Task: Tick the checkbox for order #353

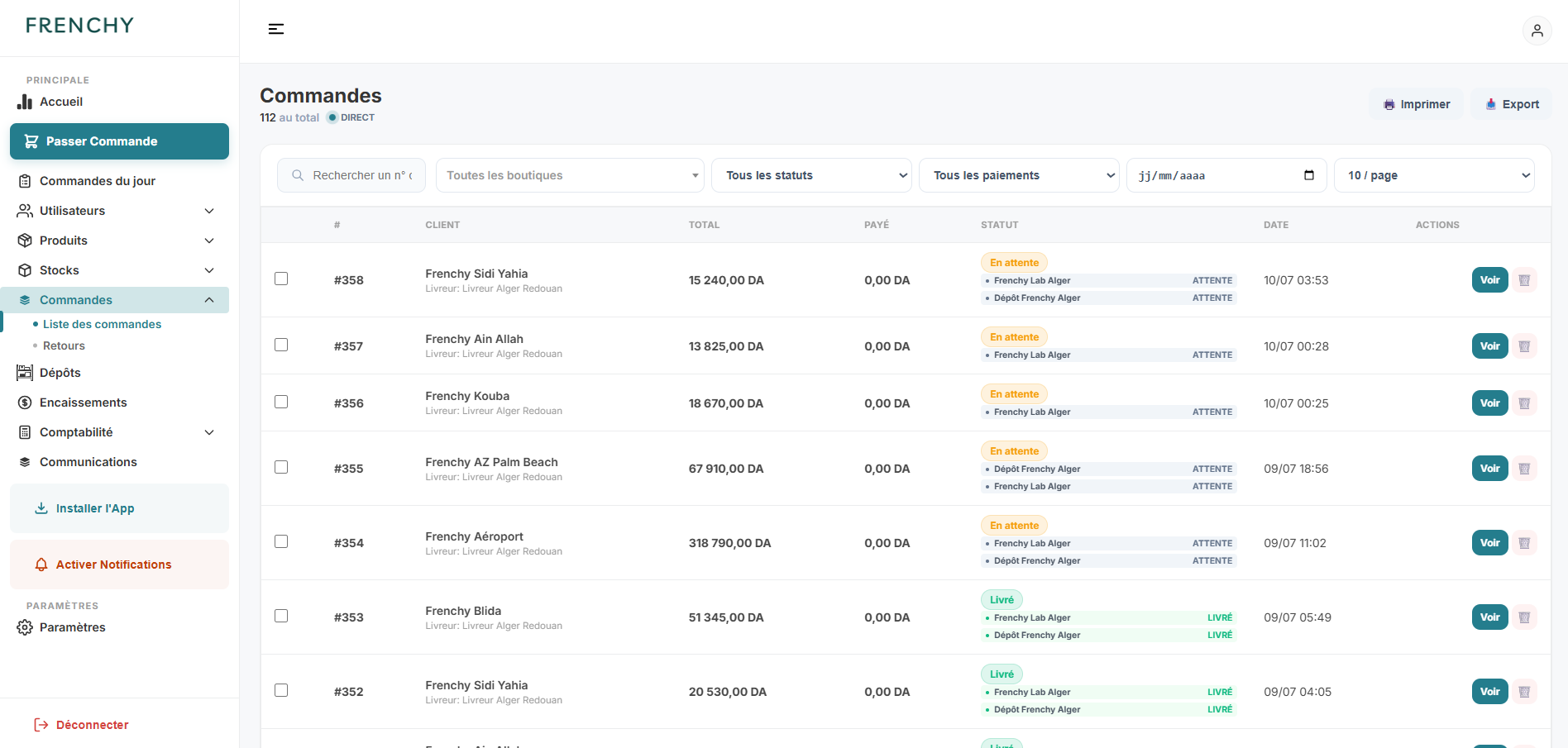Action: click(x=281, y=616)
